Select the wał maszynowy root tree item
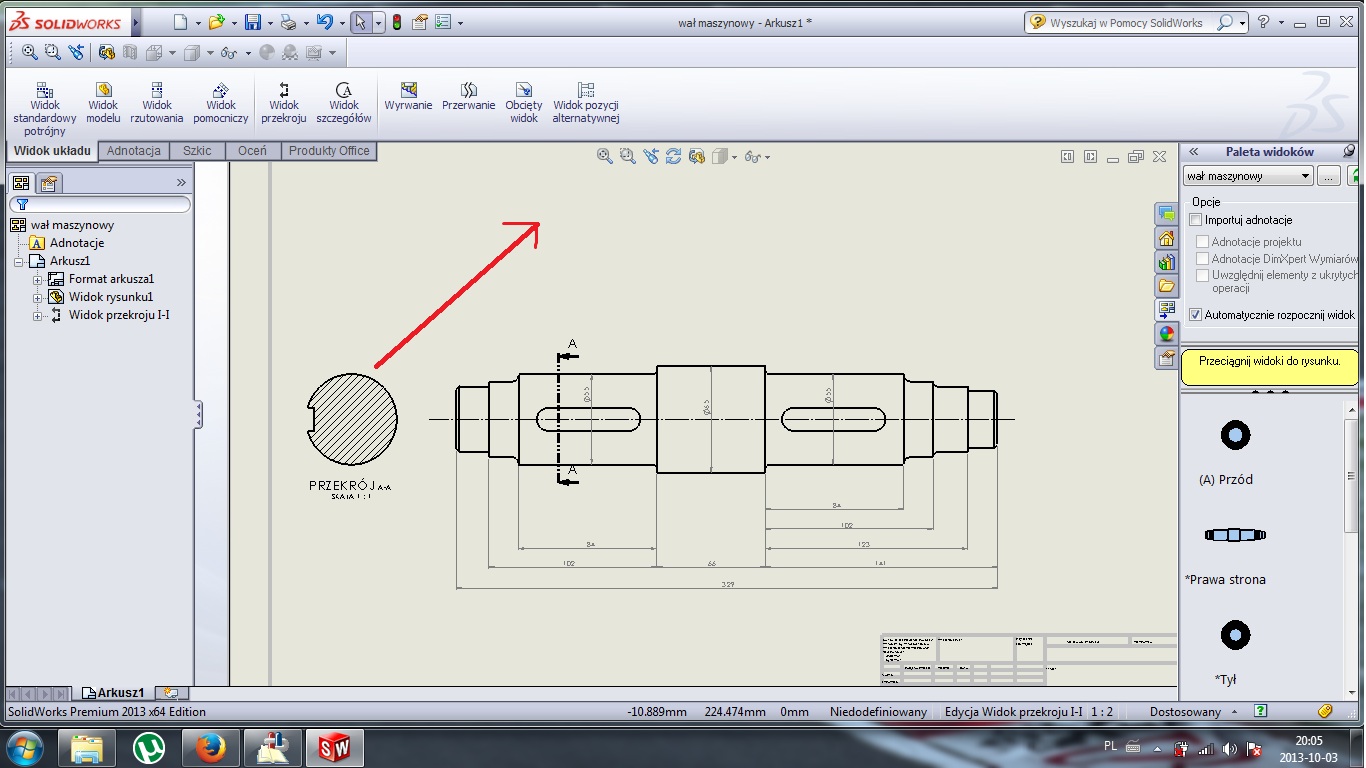Screen dimensions: 1366x768 (x=72, y=225)
